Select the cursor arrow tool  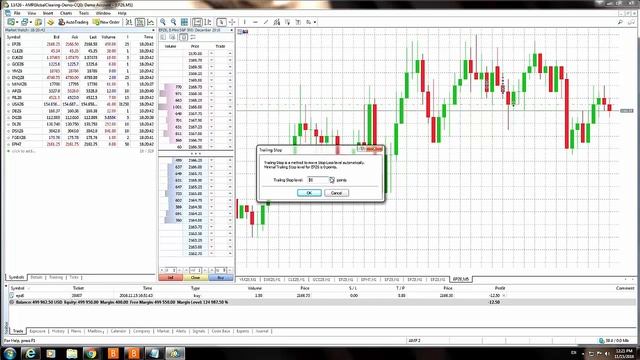[221, 22]
